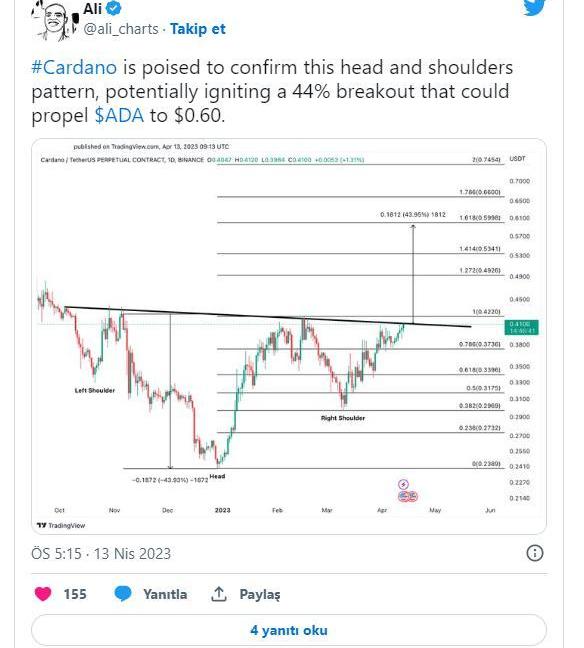Read replies via 4 yanıtı oku
The height and width of the screenshot is (648, 584).
click(289, 630)
